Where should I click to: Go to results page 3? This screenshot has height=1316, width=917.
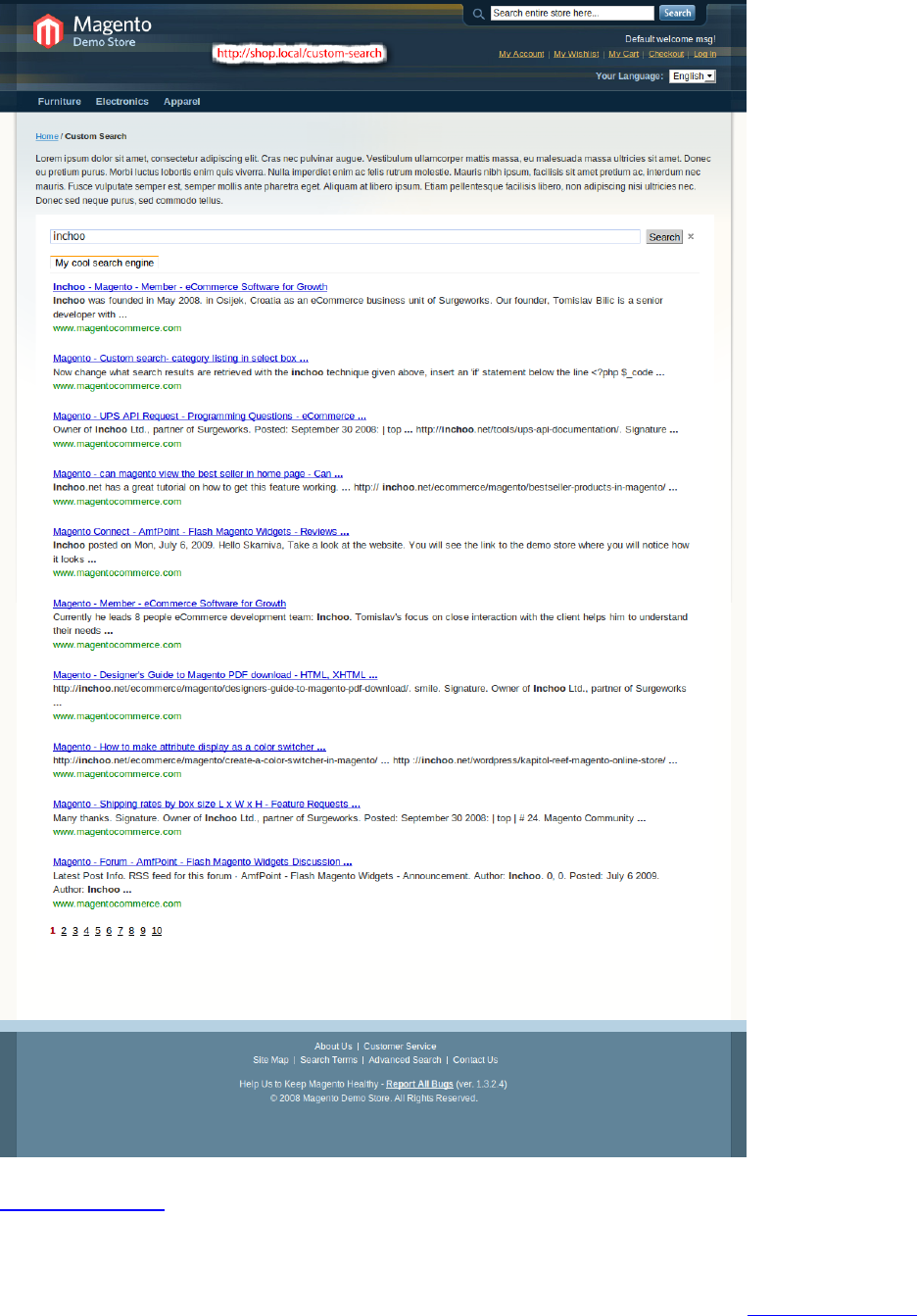point(75,931)
